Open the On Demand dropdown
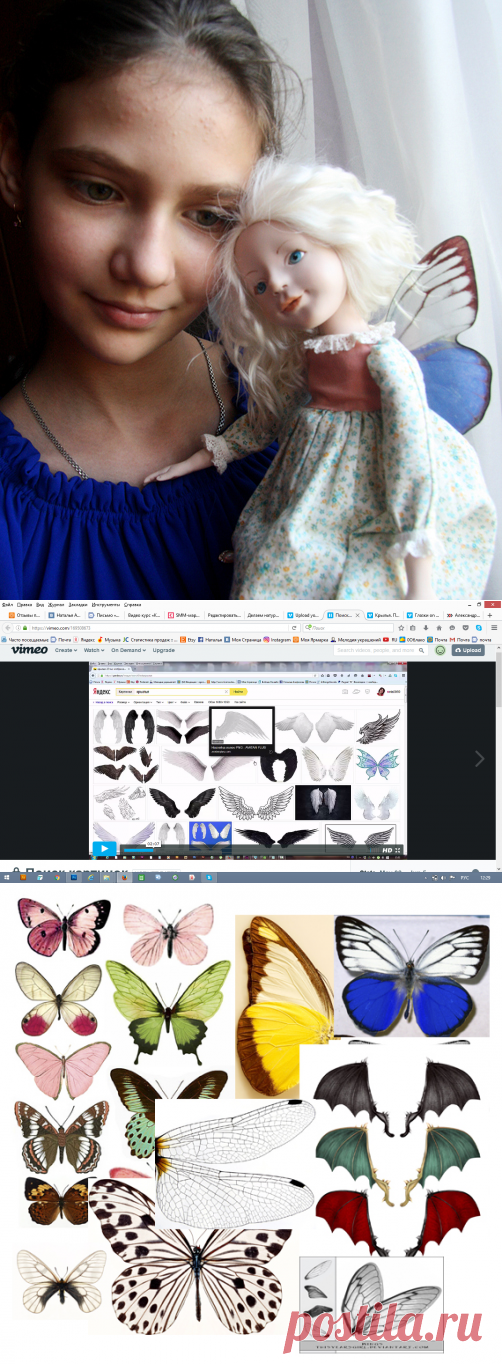This screenshot has height=1364, width=502. click(128, 650)
